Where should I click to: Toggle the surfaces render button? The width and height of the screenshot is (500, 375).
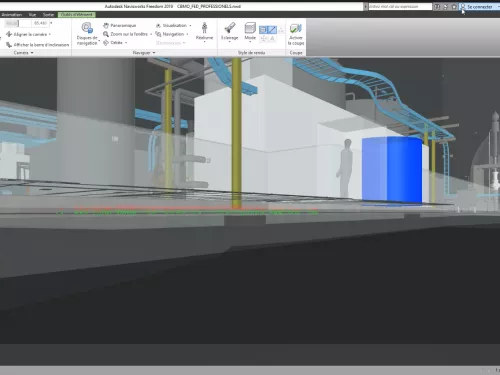[263, 30]
